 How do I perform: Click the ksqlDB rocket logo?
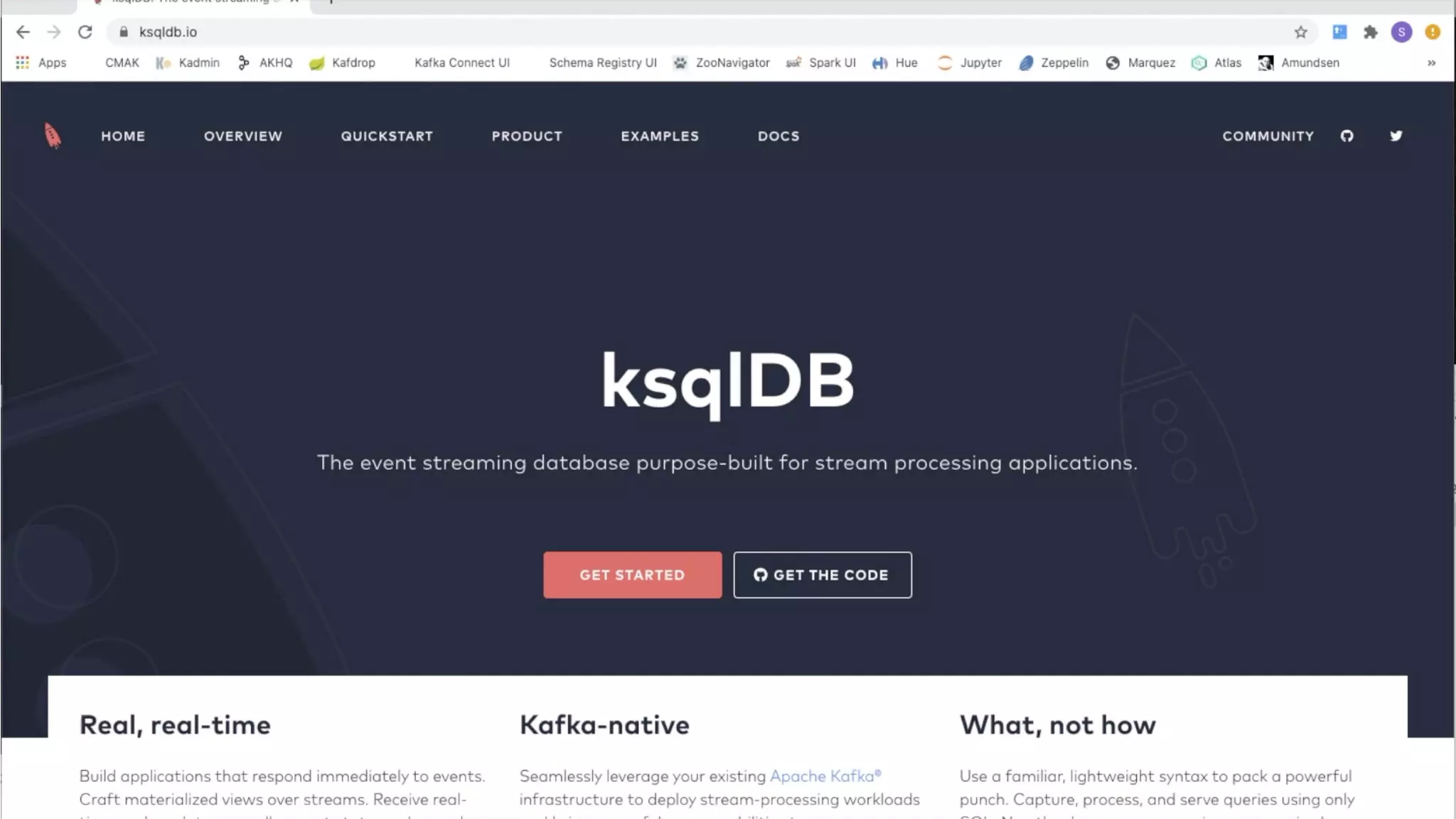[53, 135]
